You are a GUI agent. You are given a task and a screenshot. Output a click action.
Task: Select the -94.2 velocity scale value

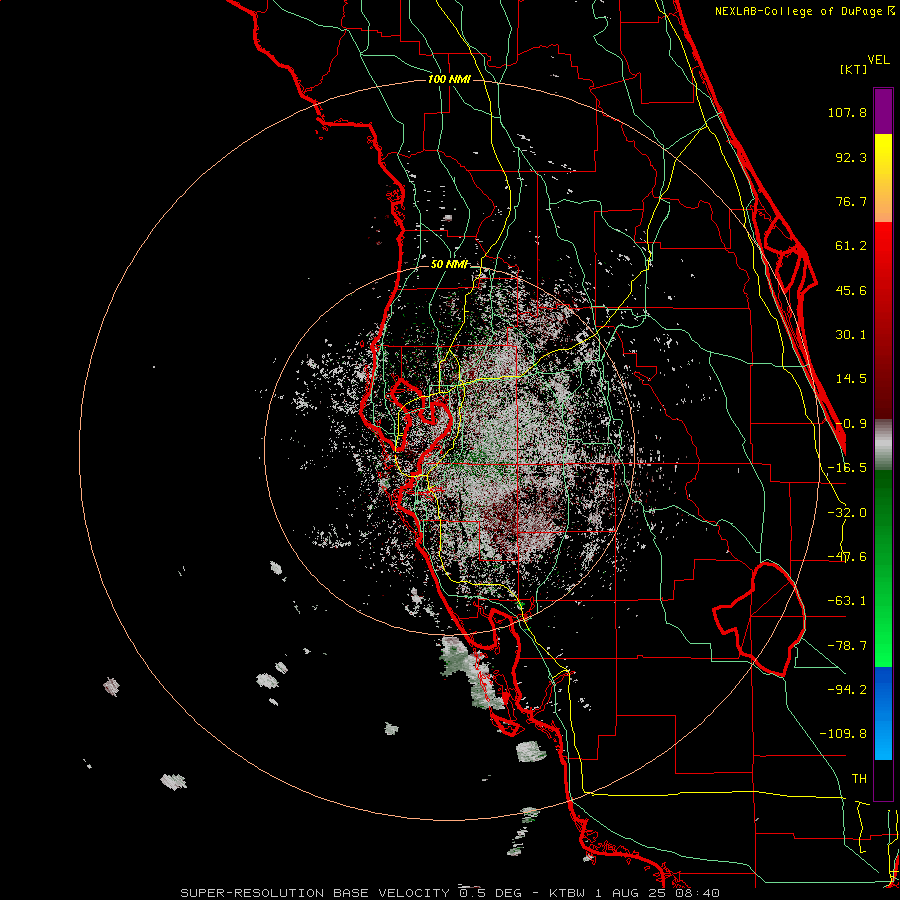click(x=847, y=689)
